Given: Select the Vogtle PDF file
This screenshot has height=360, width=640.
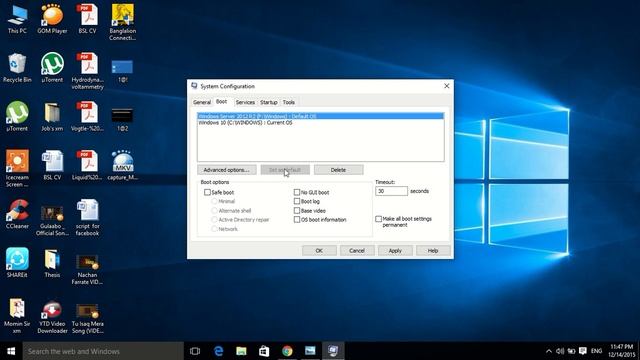Looking at the screenshot, I should tap(87, 116).
